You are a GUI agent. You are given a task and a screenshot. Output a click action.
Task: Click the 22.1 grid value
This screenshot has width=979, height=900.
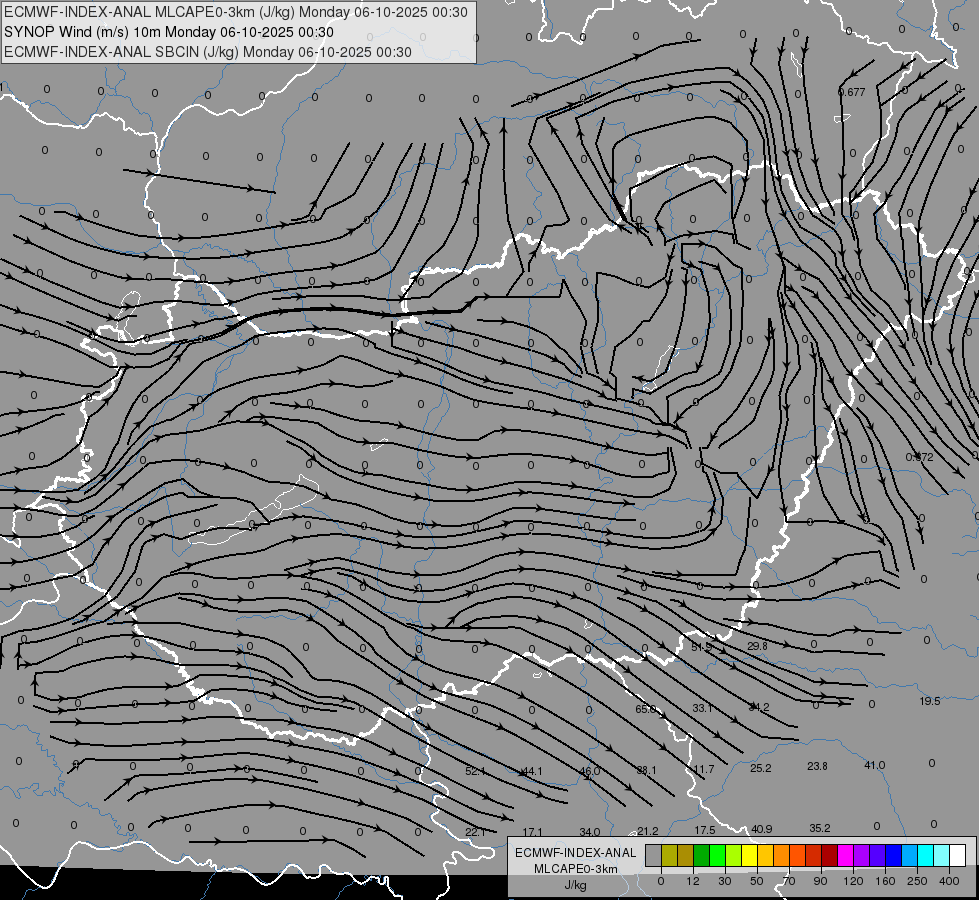point(476,832)
